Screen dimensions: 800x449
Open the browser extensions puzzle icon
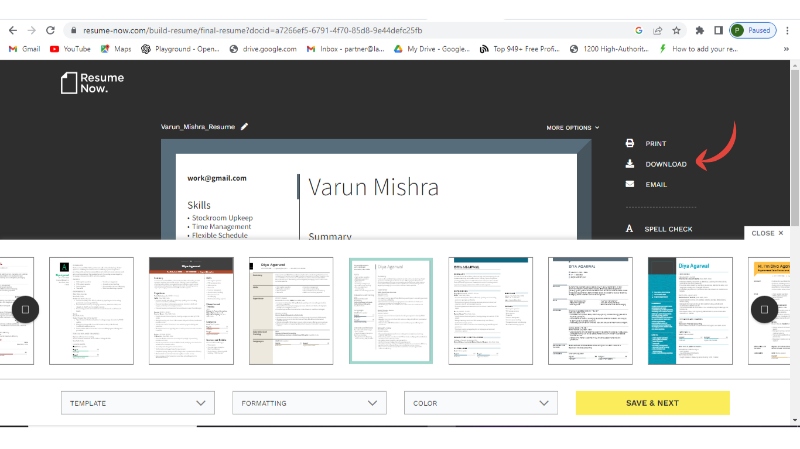click(x=699, y=30)
